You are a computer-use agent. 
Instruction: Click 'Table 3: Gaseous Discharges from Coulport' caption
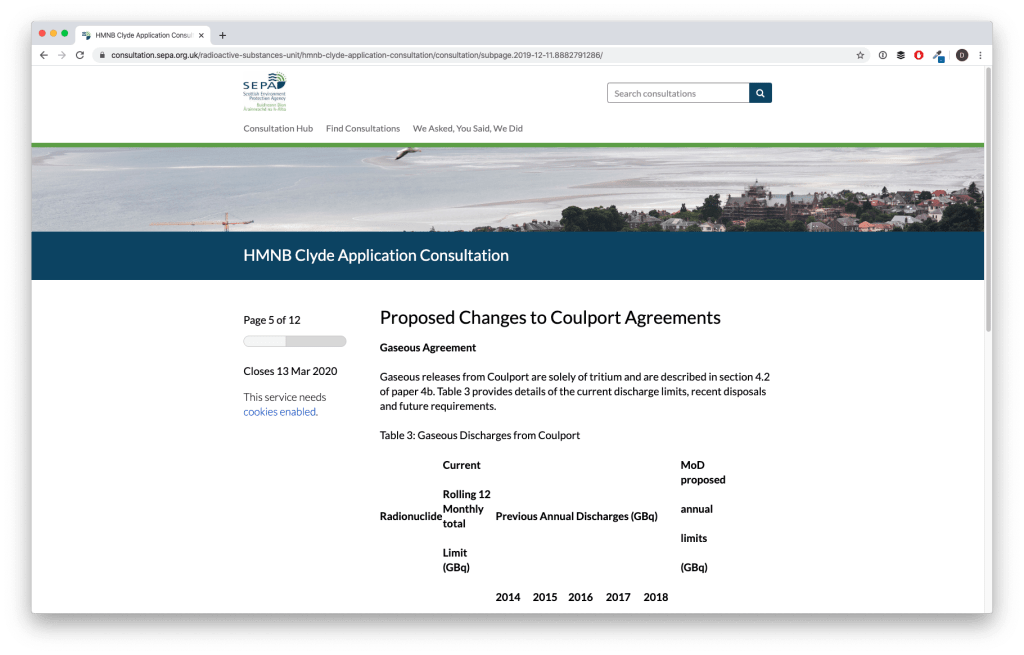(x=480, y=436)
